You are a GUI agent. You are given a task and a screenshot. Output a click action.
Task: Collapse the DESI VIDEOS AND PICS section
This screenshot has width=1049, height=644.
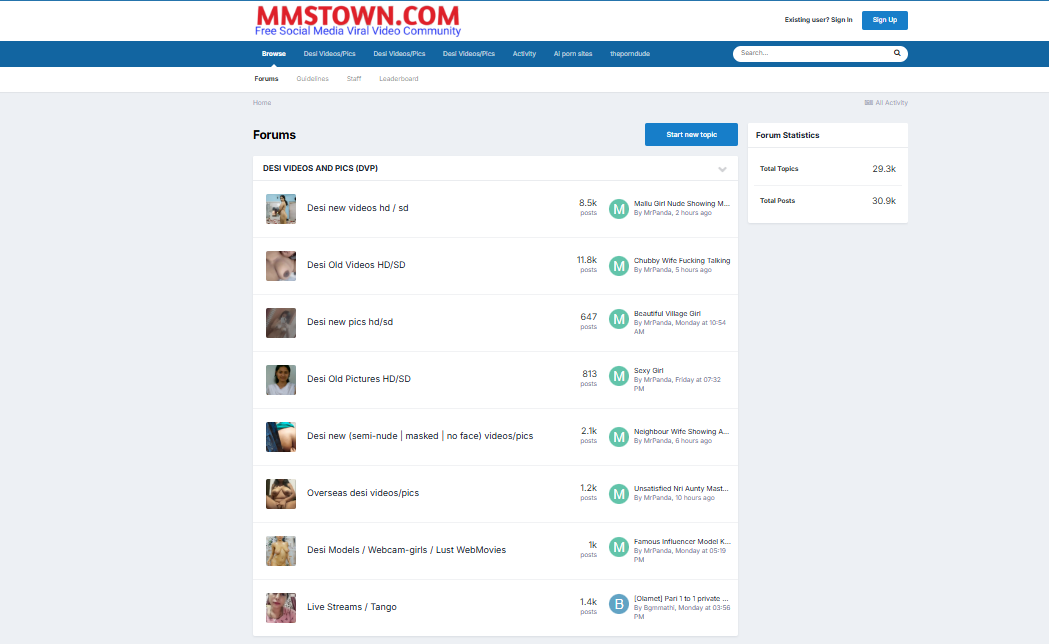tap(722, 169)
